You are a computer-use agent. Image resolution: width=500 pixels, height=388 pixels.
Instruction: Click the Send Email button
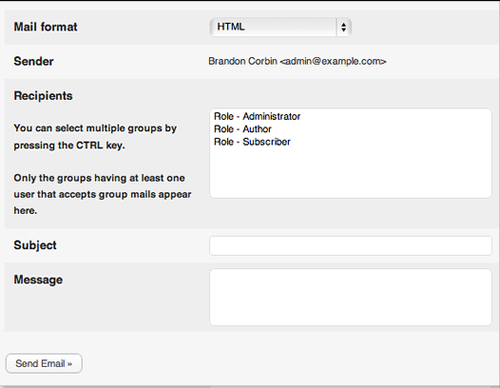click(x=44, y=363)
